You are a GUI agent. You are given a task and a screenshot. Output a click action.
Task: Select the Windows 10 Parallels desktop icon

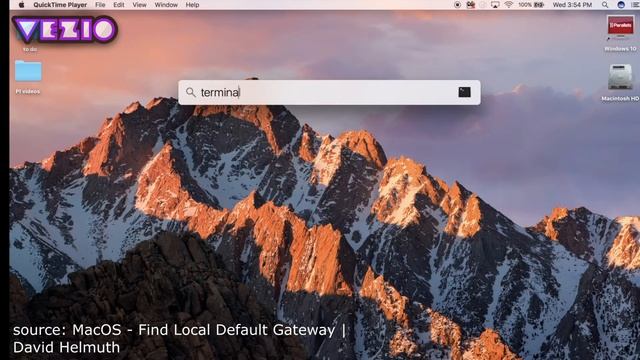click(x=620, y=28)
